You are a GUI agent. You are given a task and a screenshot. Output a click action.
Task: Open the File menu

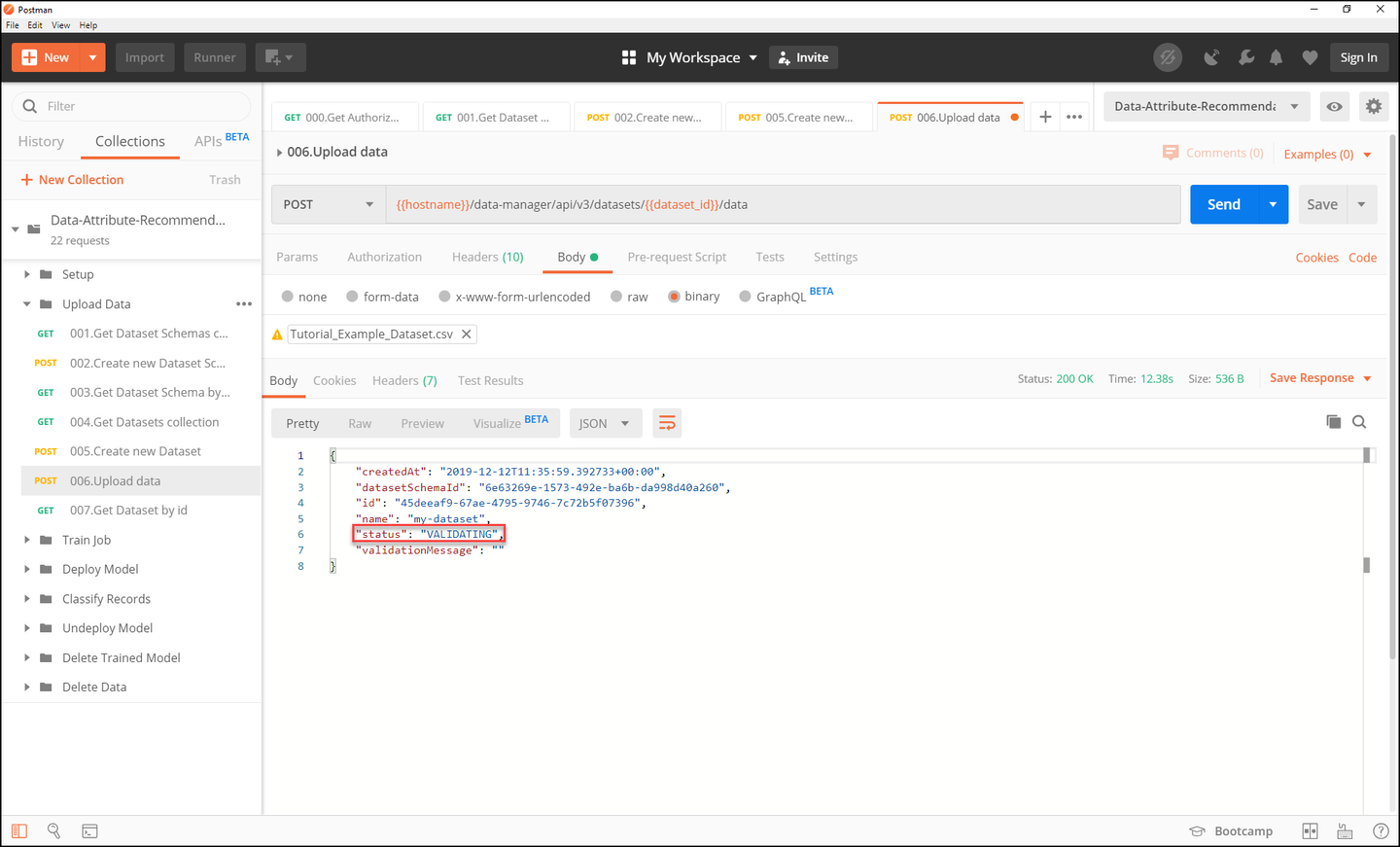[x=13, y=25]
